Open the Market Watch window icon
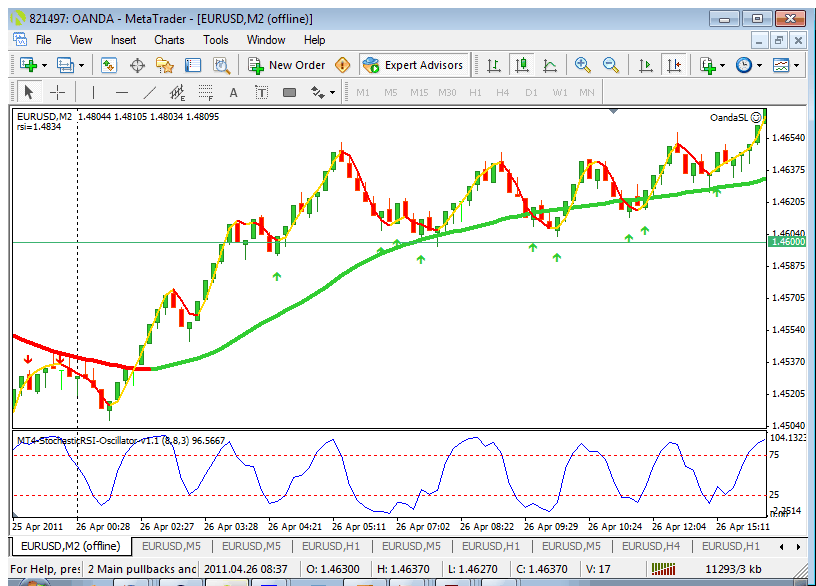The width and height of the screenshot is (816, 586). coord(109,65)
